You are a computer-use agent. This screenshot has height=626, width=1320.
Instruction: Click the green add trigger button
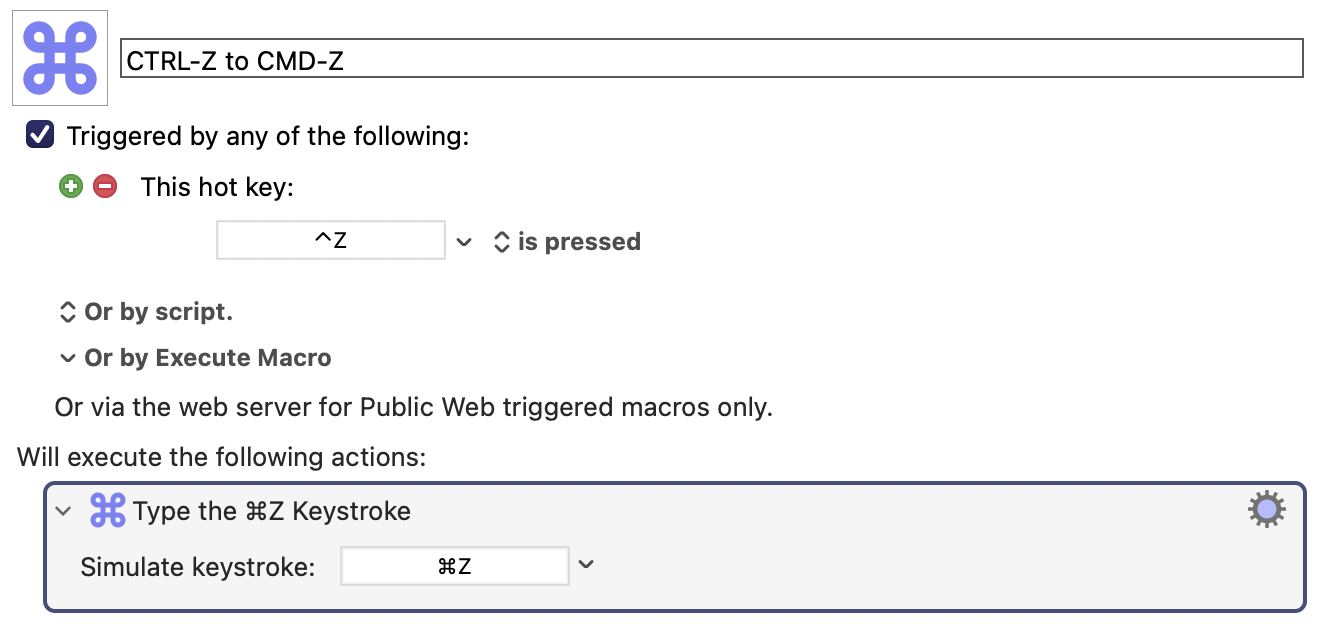(71, 186)
